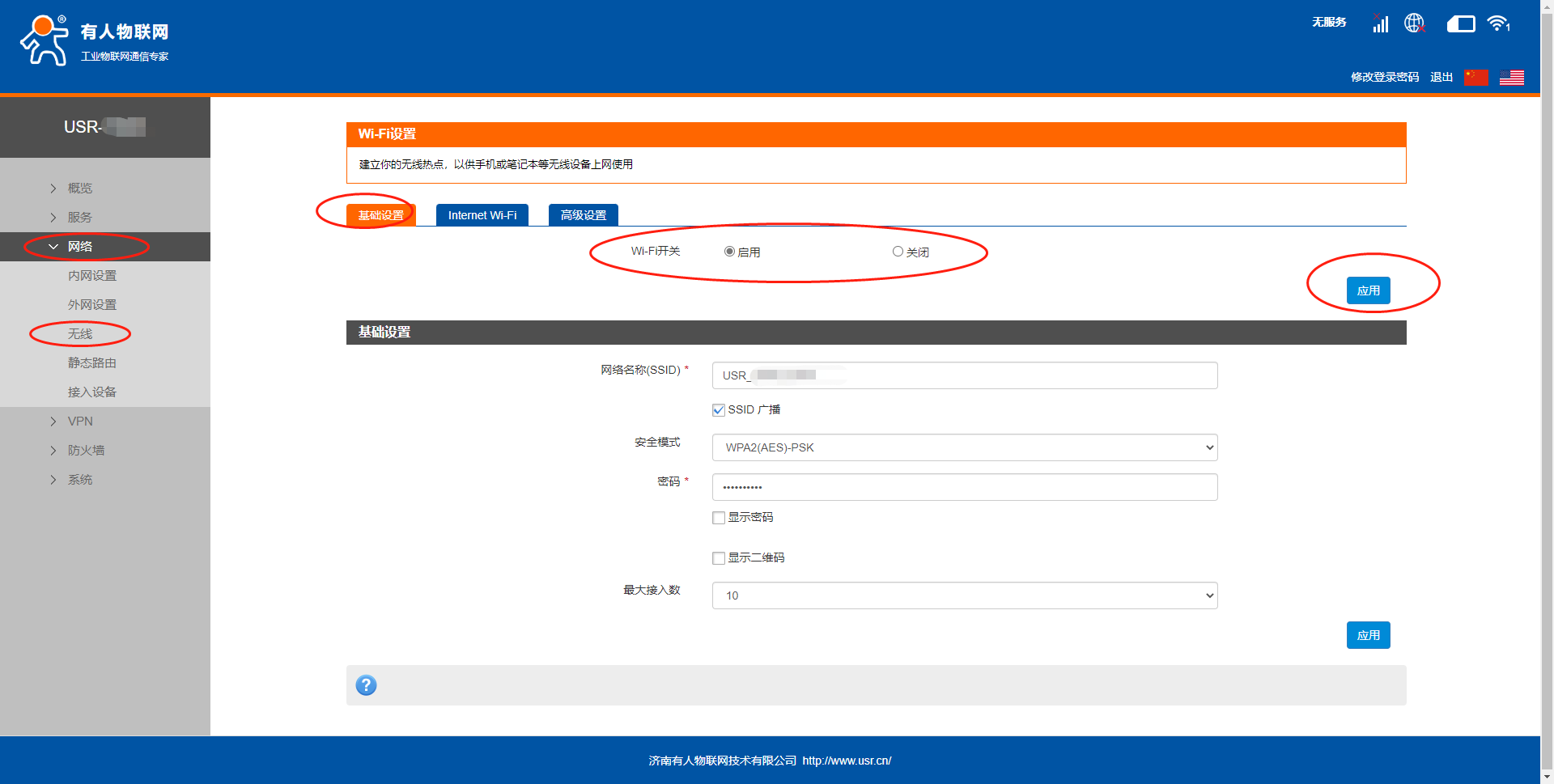Click the Wi-Fi status icon in header
The image size is (1554, 784).
point(1498,23)
